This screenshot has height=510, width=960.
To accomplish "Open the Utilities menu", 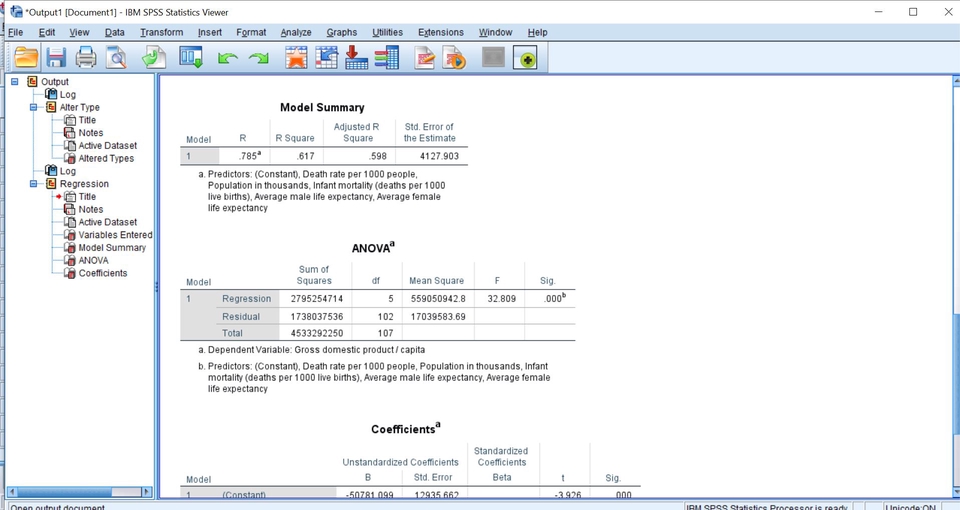I will [388, 32].
